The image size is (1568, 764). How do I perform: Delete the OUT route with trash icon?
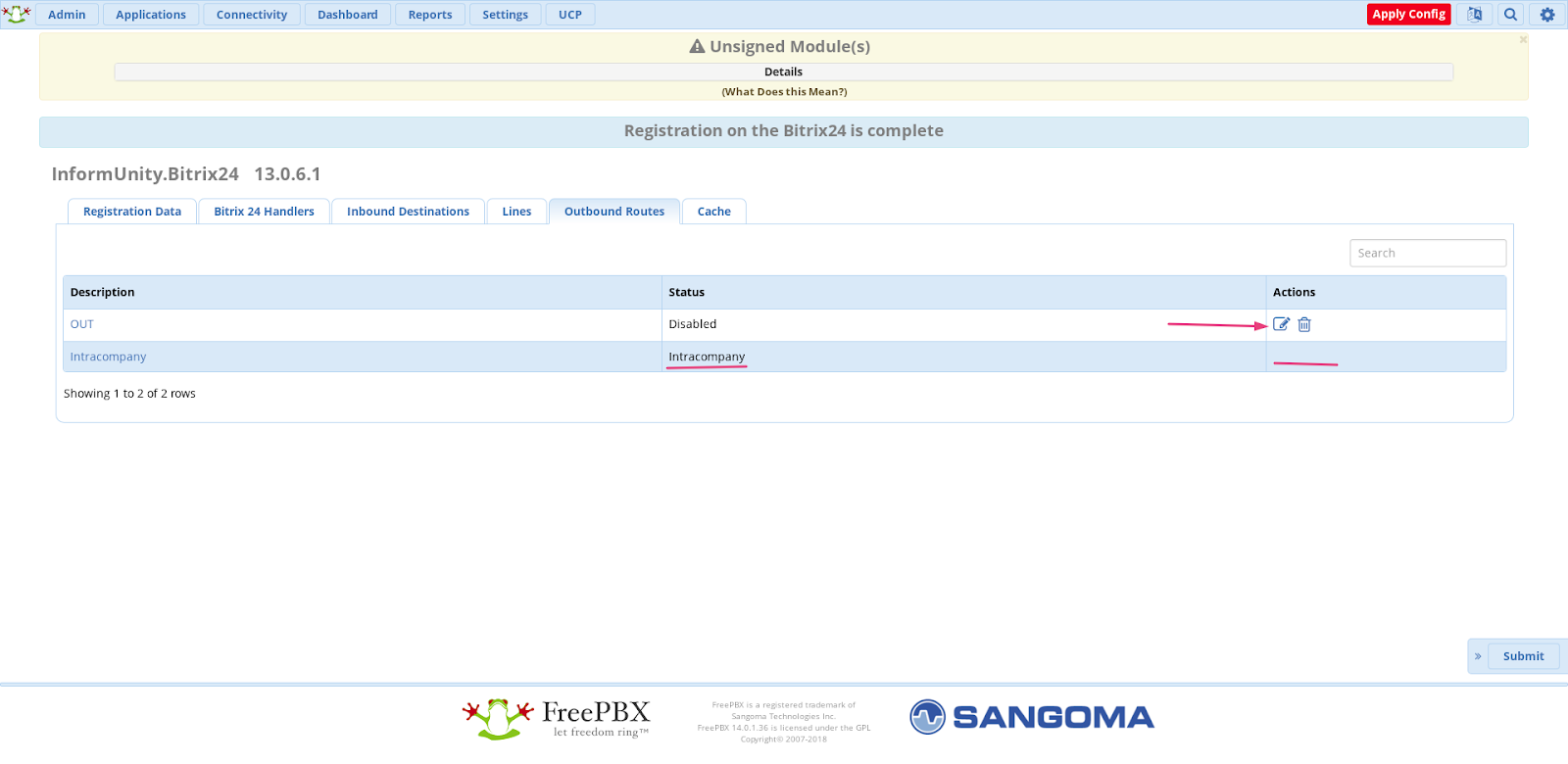click(x=1304, y=324)
